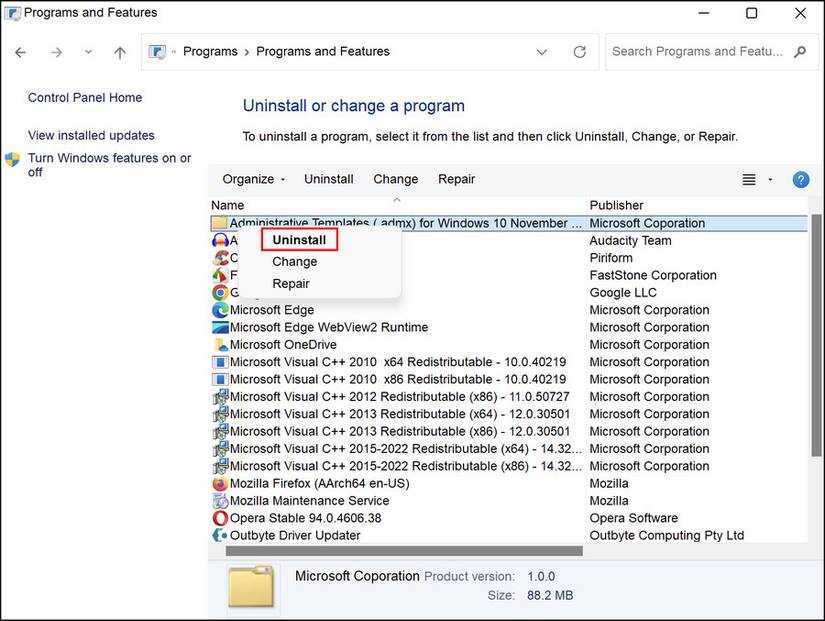The height and width of the screenshot is (621, 825).
Task: Click the navigate Back arrow icon
Action: click(20, 51)
